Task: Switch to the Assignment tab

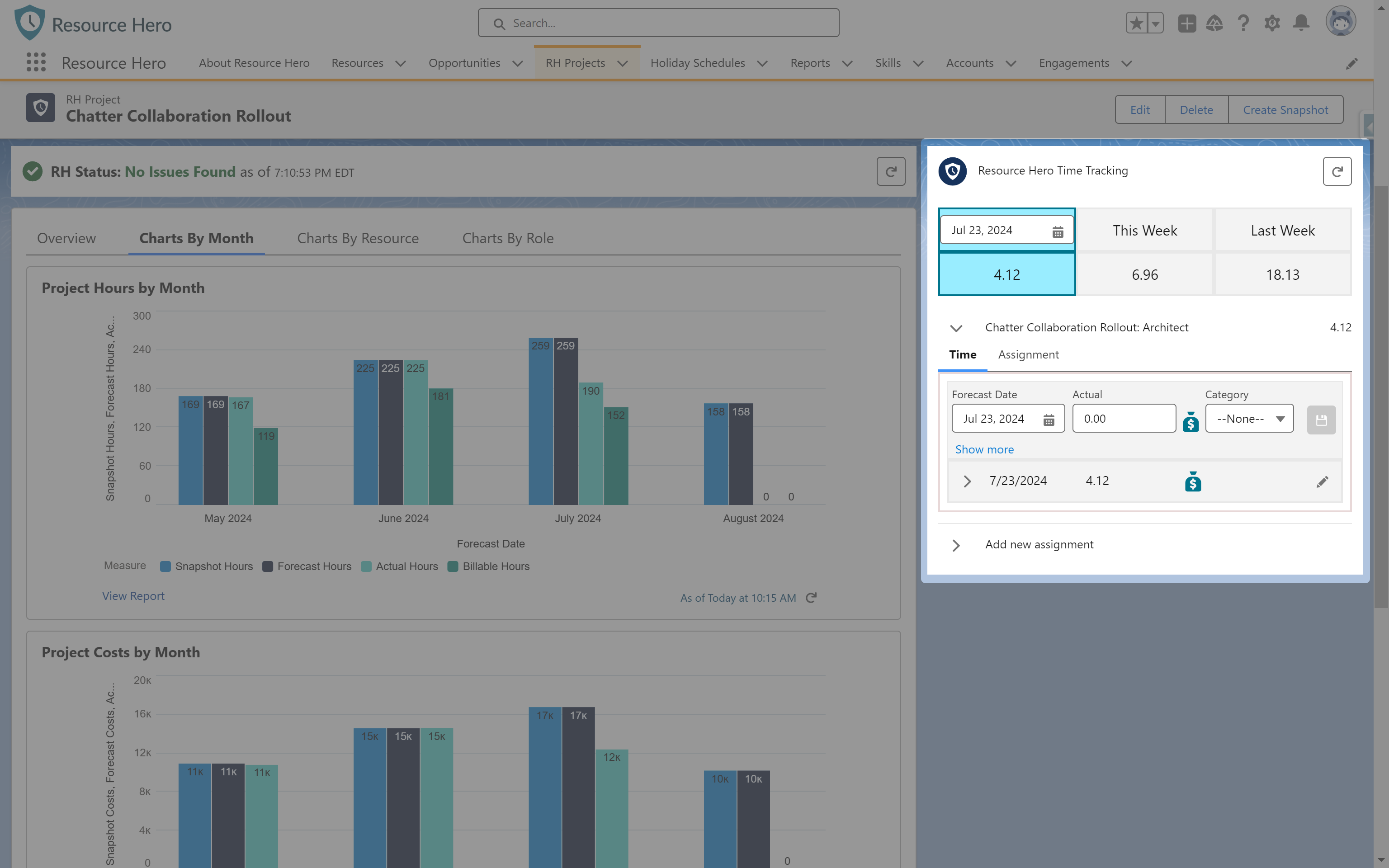Action: (x=1028, y=355)
